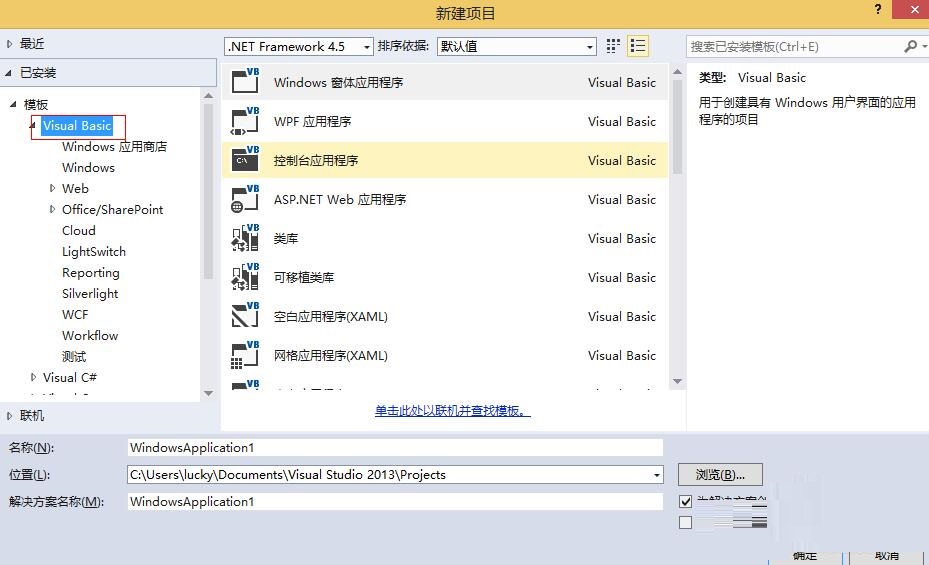Select 类库 template name

click(286, 239)
